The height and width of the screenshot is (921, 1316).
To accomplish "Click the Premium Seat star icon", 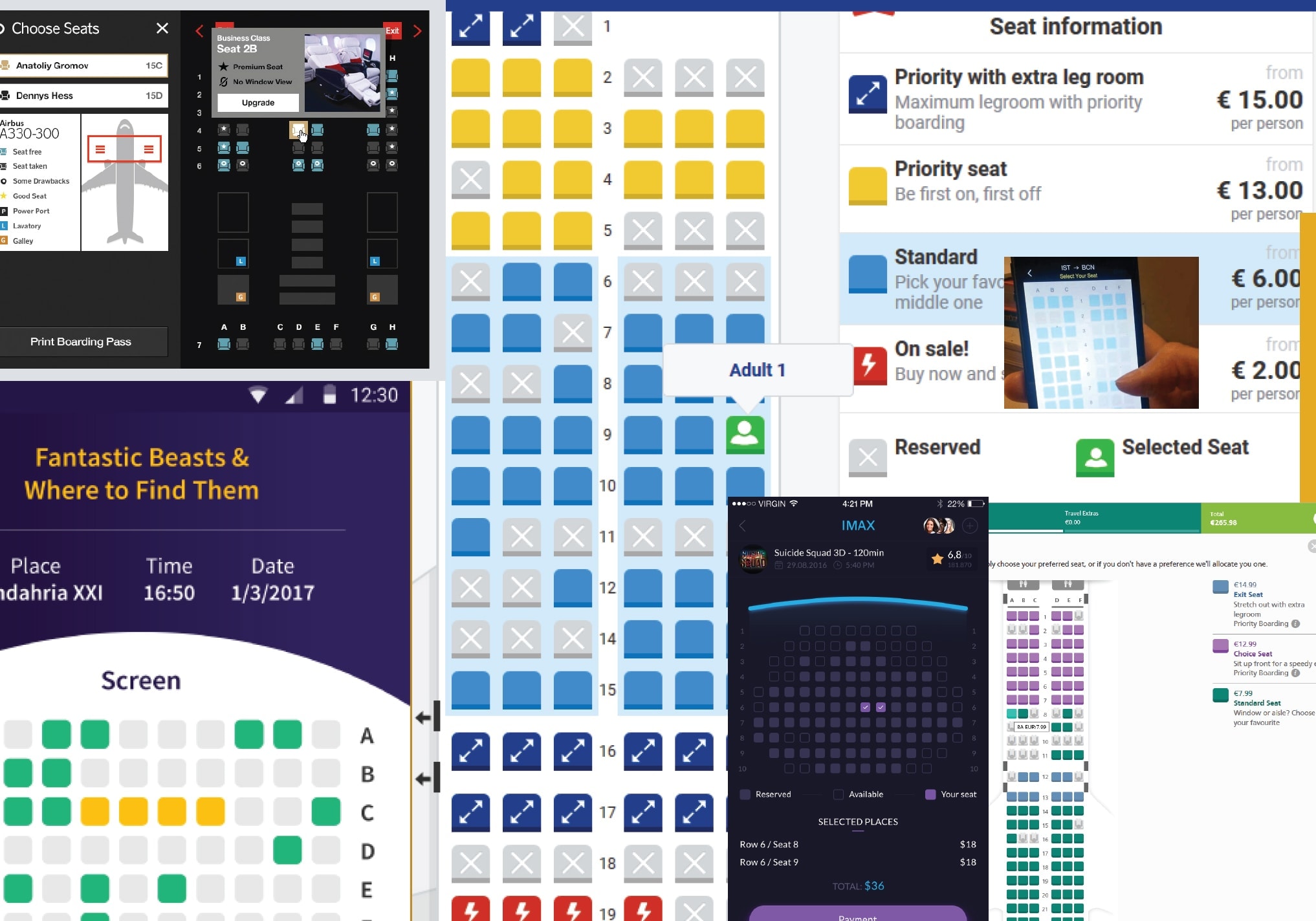I will (x=223, y=67).
